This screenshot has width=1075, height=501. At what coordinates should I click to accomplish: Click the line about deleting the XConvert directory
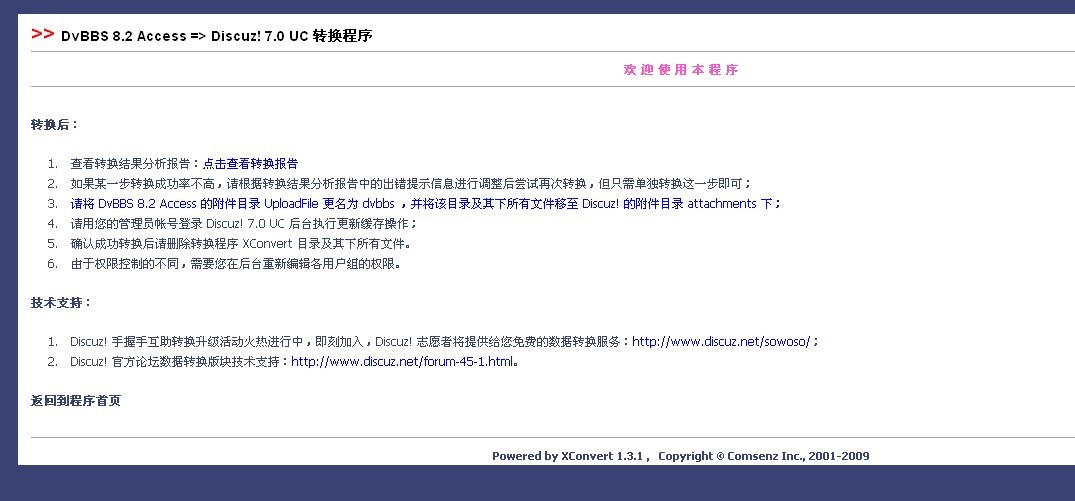coord(240,243)
